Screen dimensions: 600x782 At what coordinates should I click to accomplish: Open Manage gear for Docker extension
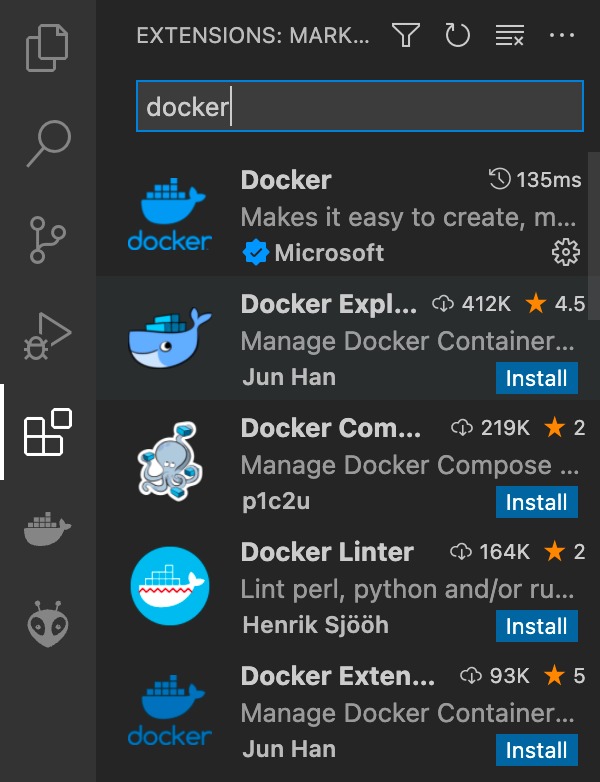566,252
